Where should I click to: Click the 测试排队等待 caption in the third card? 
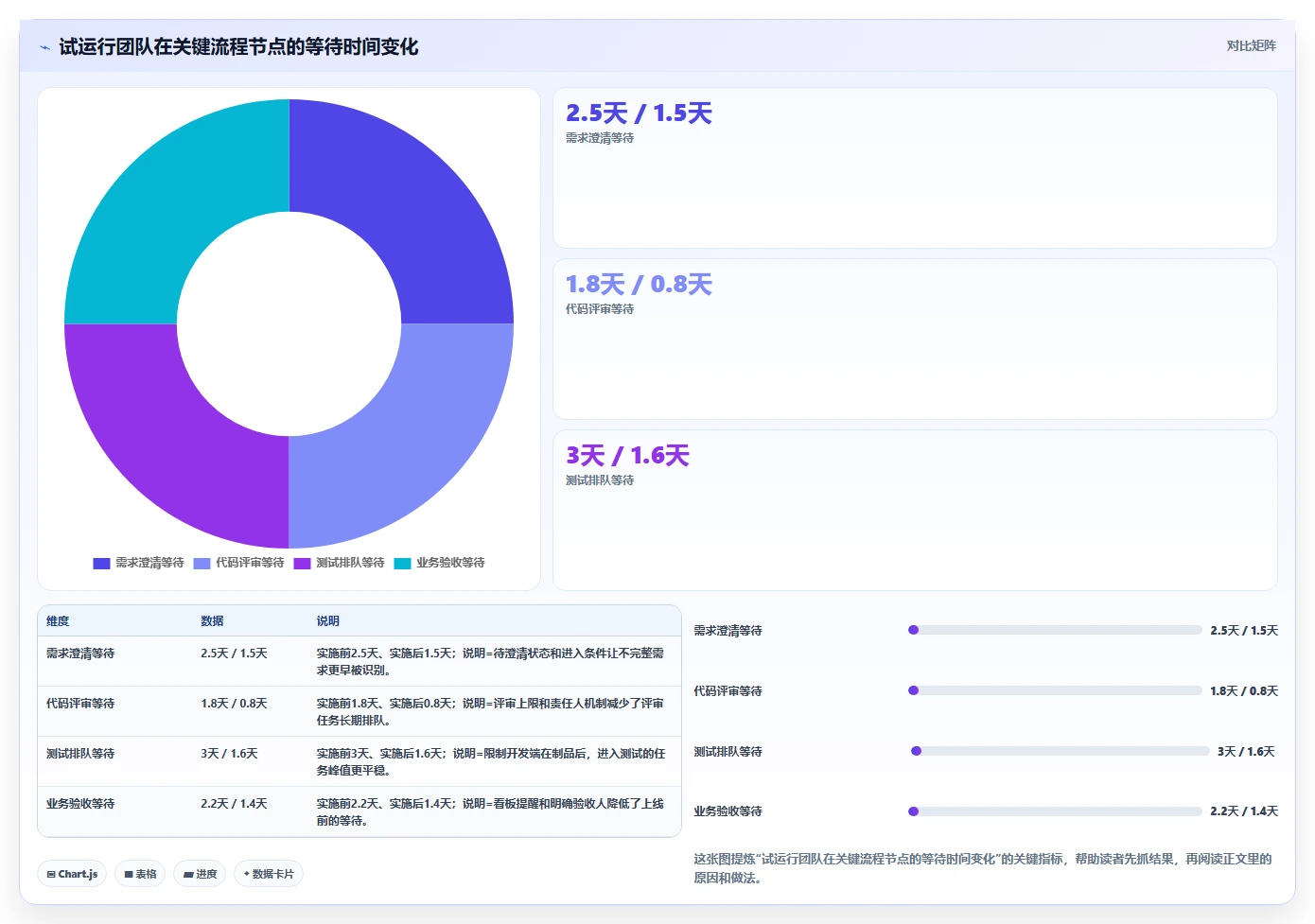[600, 480]
